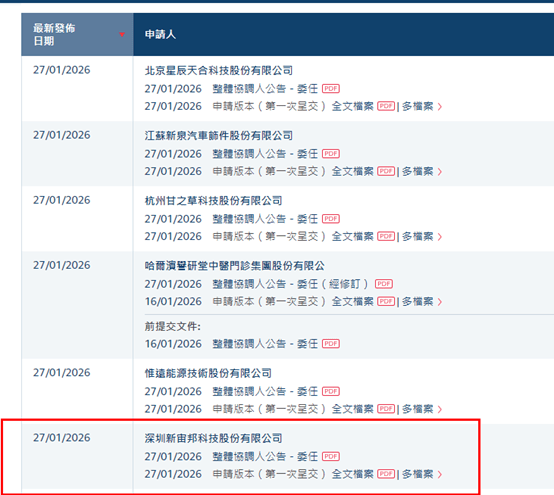This screenshot has width=554, height=495.
Task: Open 深圳新宙邦科技 全文檔案 PDF icon
Action: pyautogui.click(x=386, y=474)
